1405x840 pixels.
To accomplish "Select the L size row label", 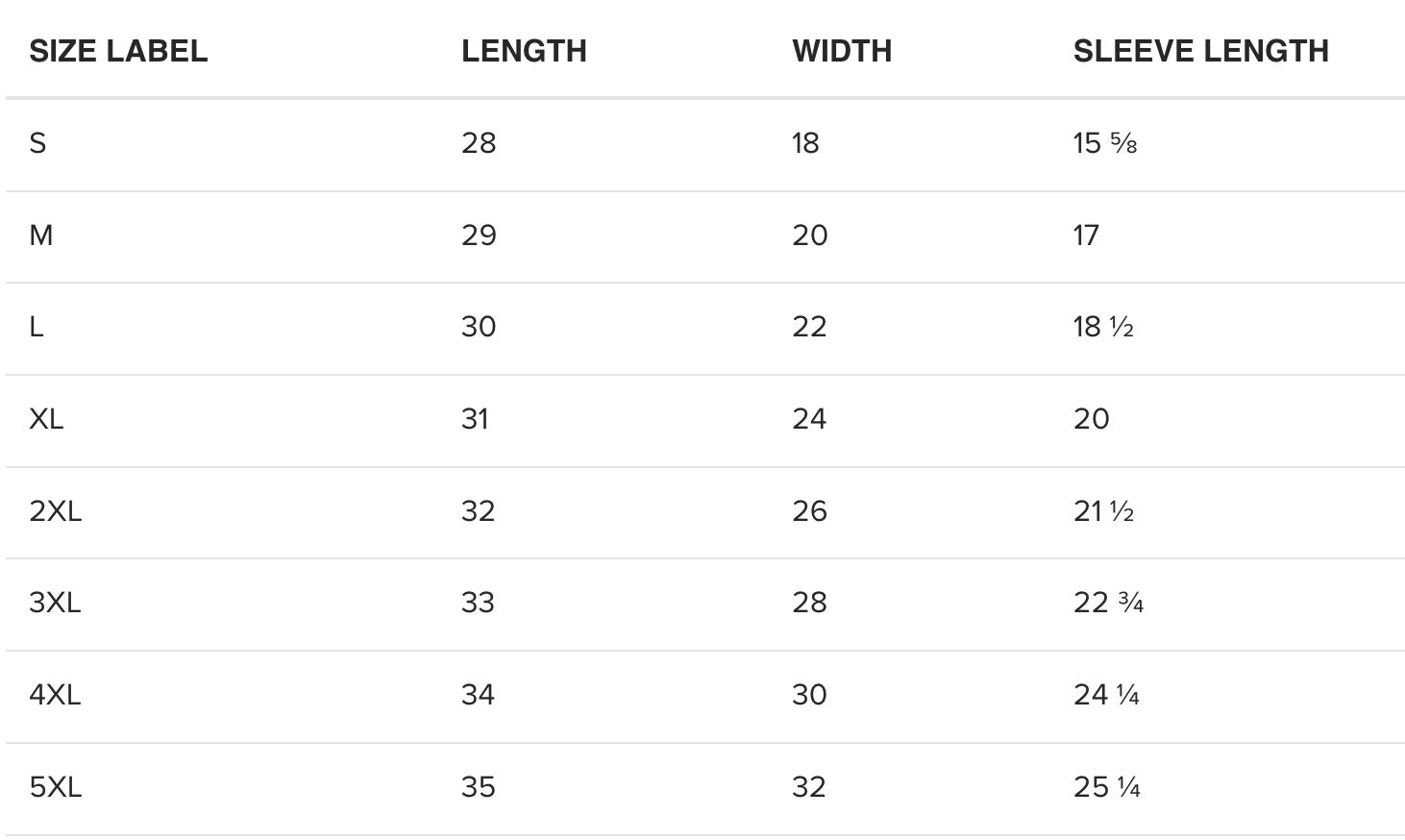I will pos(37,327).
